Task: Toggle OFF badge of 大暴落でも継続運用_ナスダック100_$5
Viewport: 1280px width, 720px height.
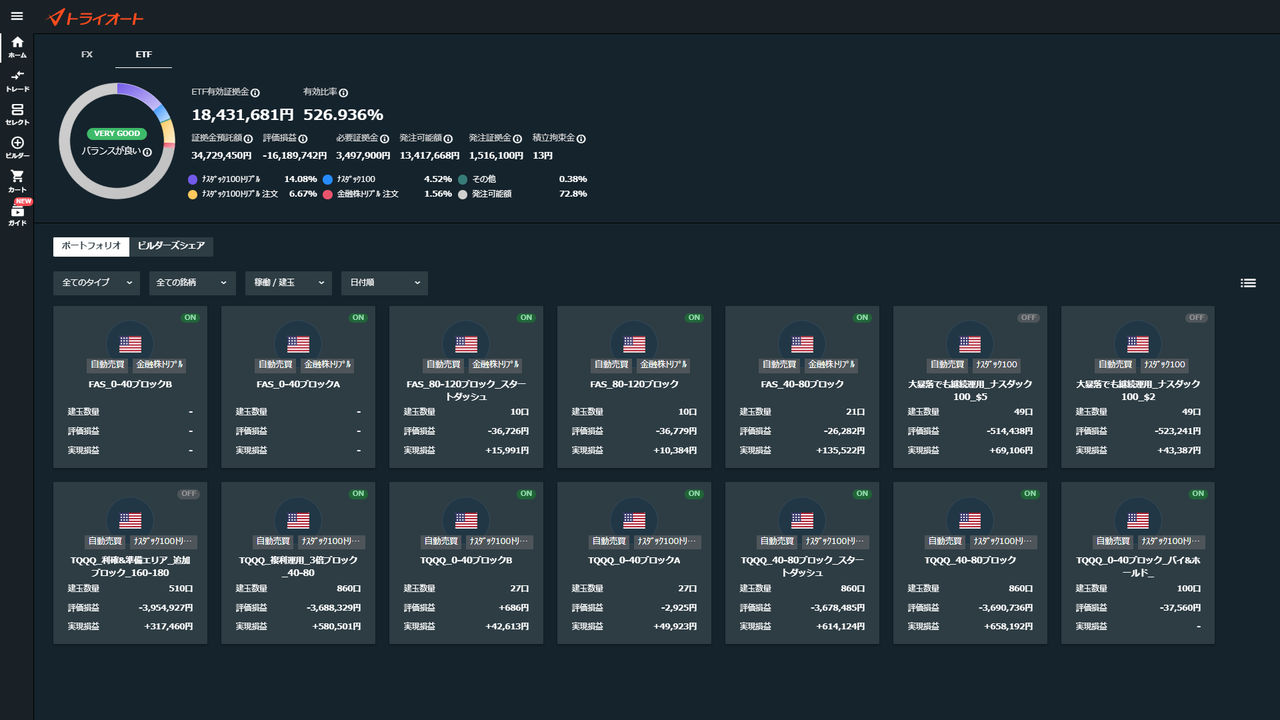Action: point(1029,317)
